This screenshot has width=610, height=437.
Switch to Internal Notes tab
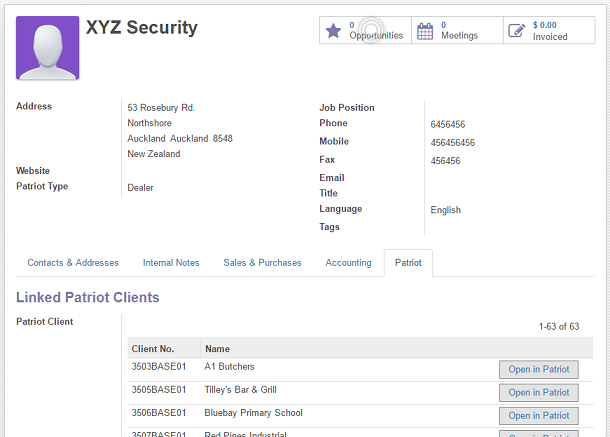pyautogui.click(x=171, y=263)
